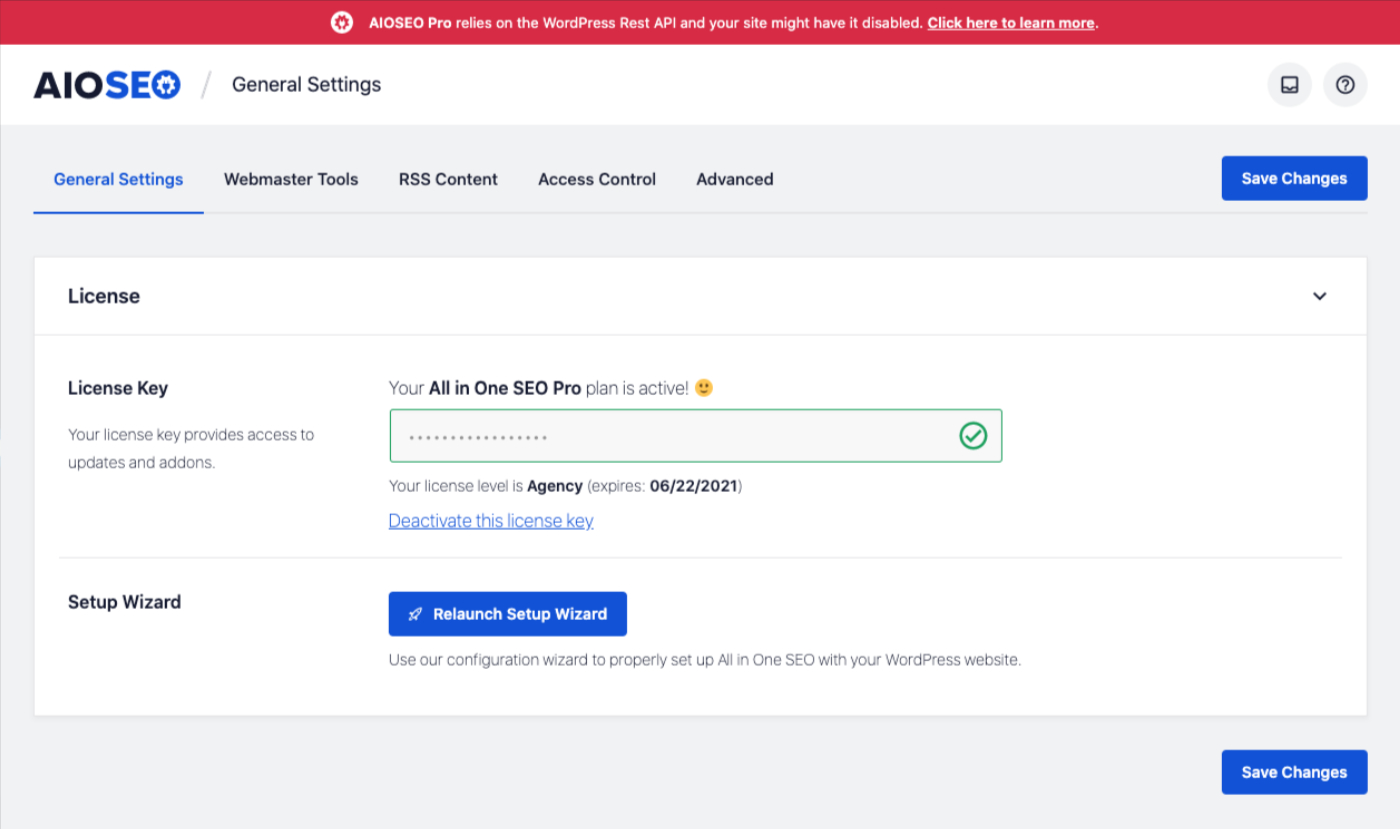Switch to the Access Control tab
Screen dimensions: 1400x829
point(597,180)
